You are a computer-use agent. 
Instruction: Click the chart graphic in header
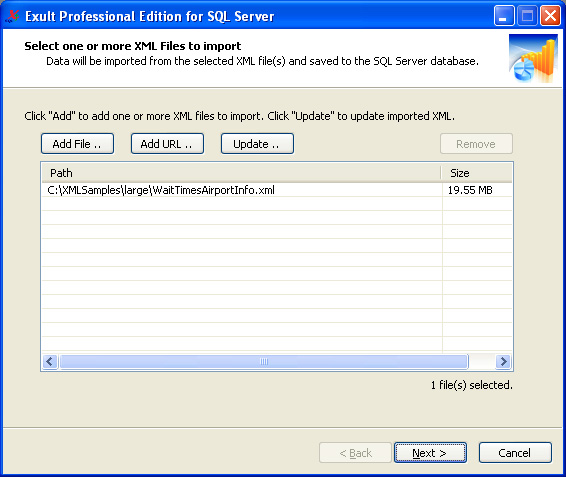(x=533, y=58)
